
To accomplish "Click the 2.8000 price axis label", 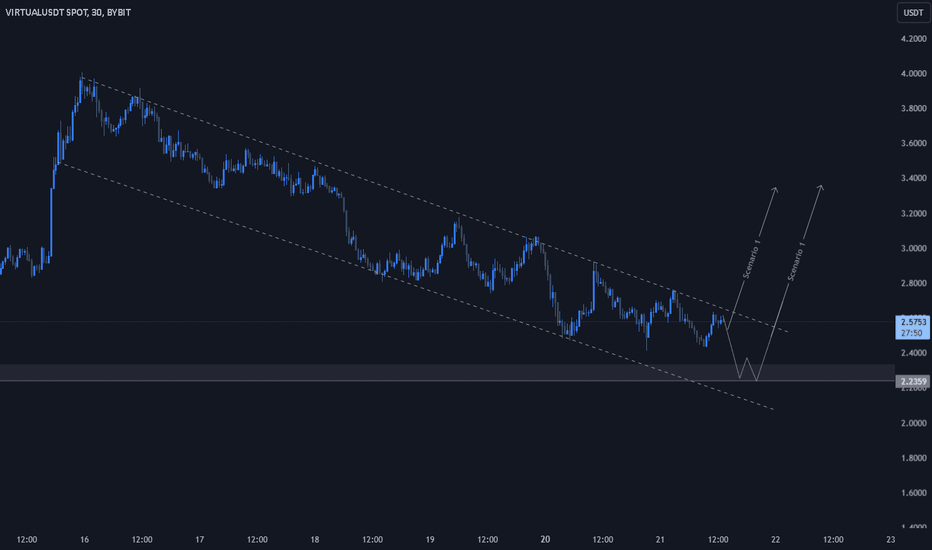I will tap(914, 283).
